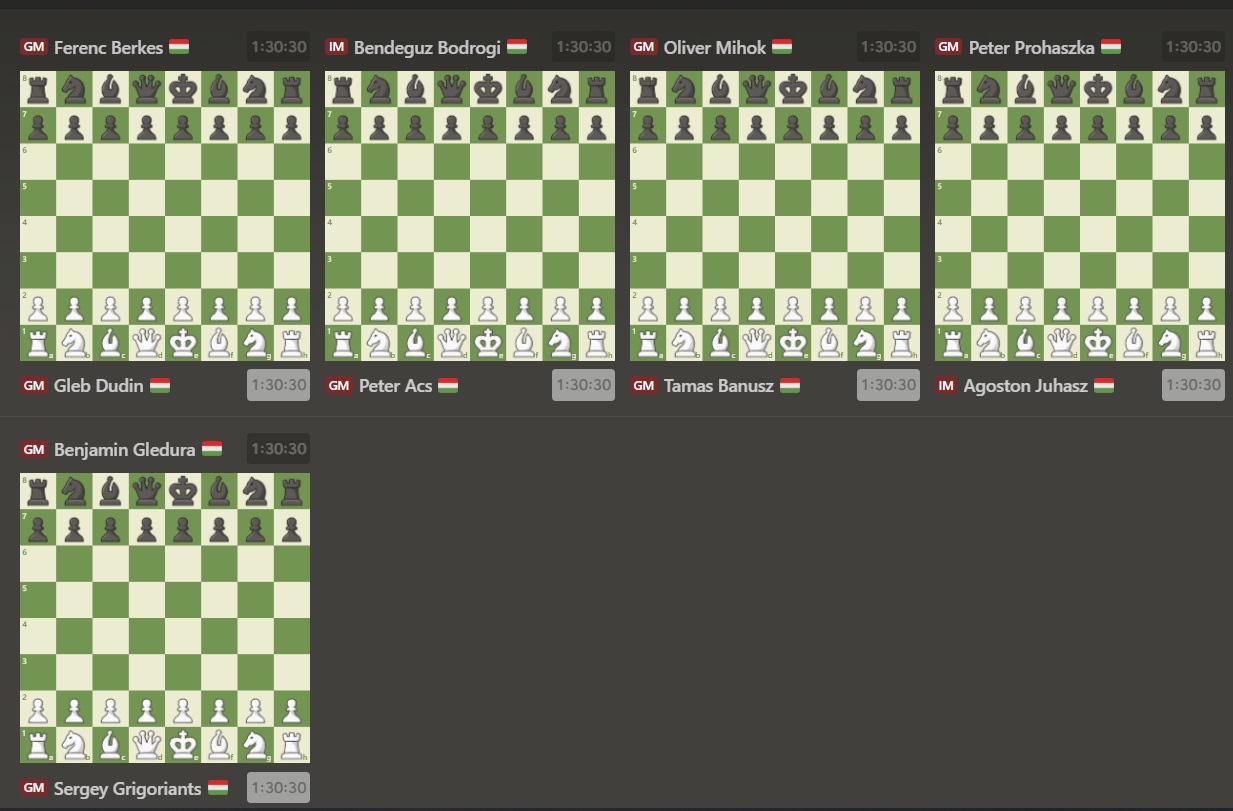This screenshot has height=811, width=1233.
Task: Click the IM badge next to Bendeguz Bodrogi
Action: [338, 47]
